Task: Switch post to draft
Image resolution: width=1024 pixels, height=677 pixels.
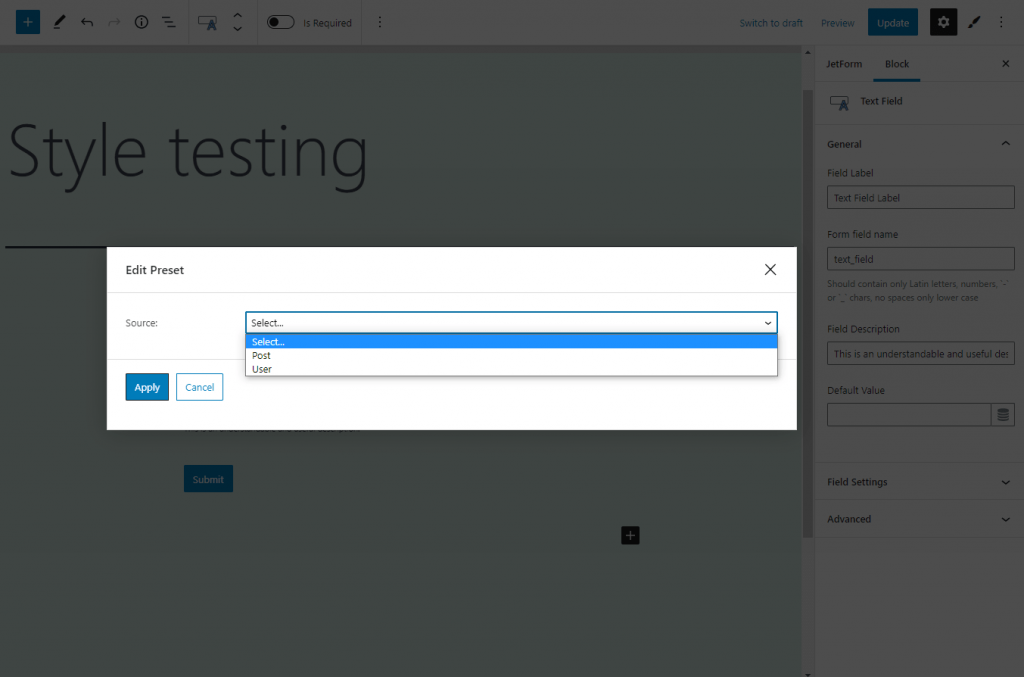Action: pos(771,23)
